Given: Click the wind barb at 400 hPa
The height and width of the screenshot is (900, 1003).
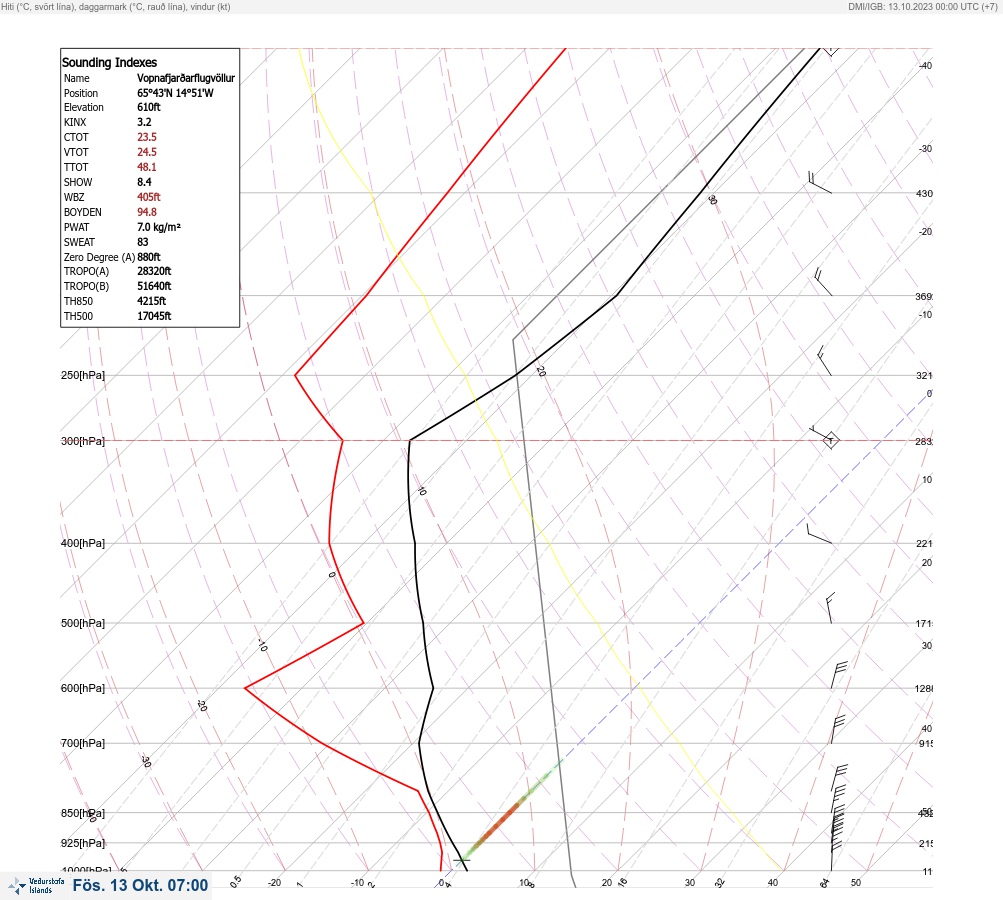Looking at the screenshot, I should [x=819, y=534].
